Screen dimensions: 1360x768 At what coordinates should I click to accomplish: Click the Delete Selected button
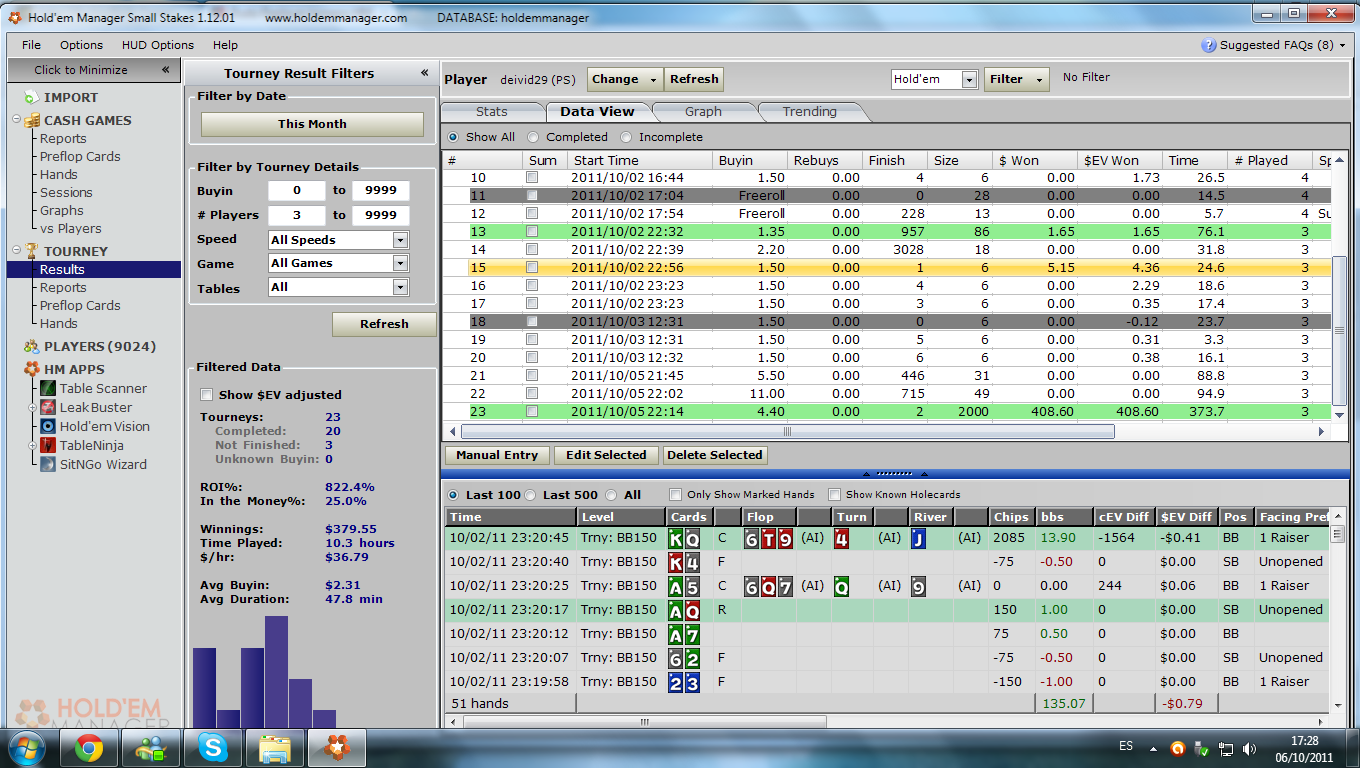(715, 455)
